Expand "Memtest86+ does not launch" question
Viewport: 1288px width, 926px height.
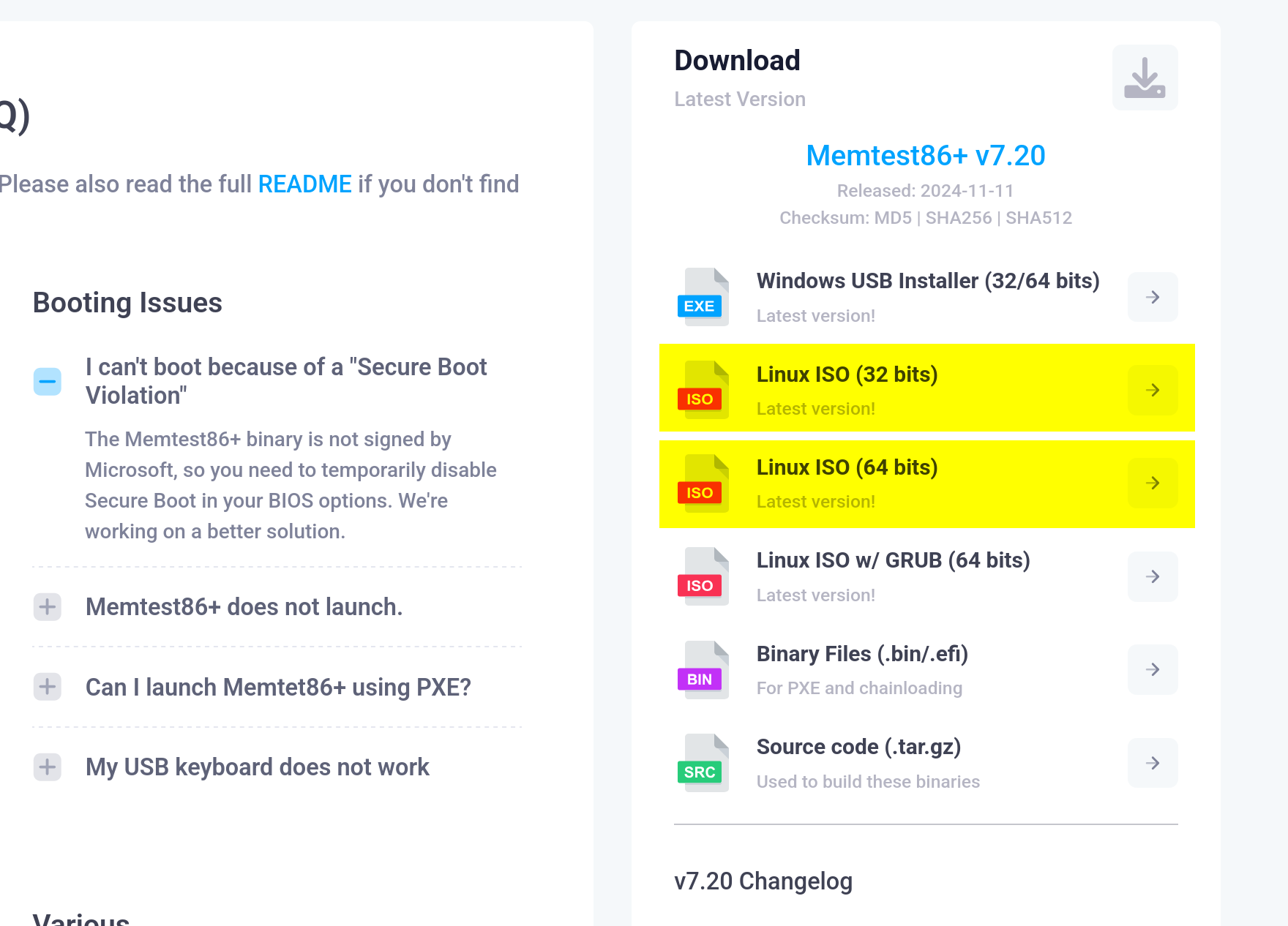click(x=48, y=607)
